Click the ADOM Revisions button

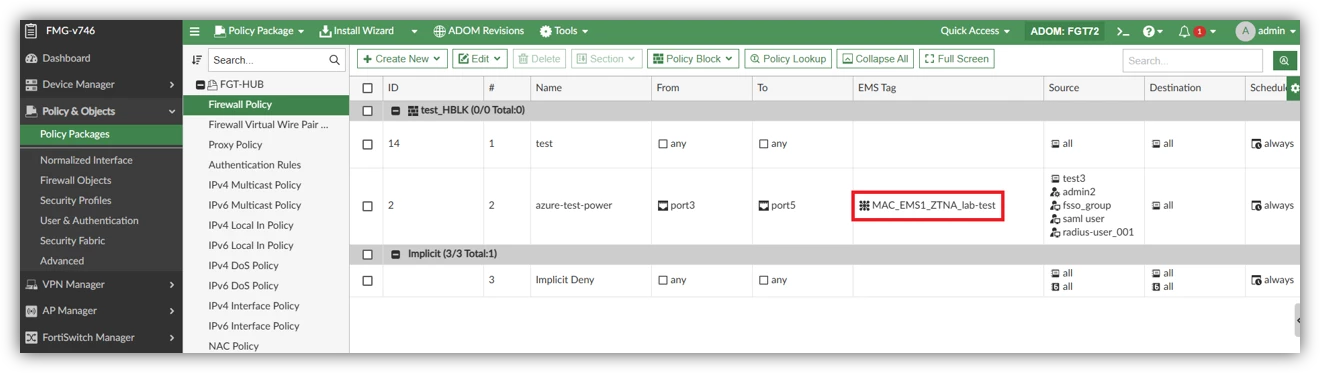click(x=478, y=31)
